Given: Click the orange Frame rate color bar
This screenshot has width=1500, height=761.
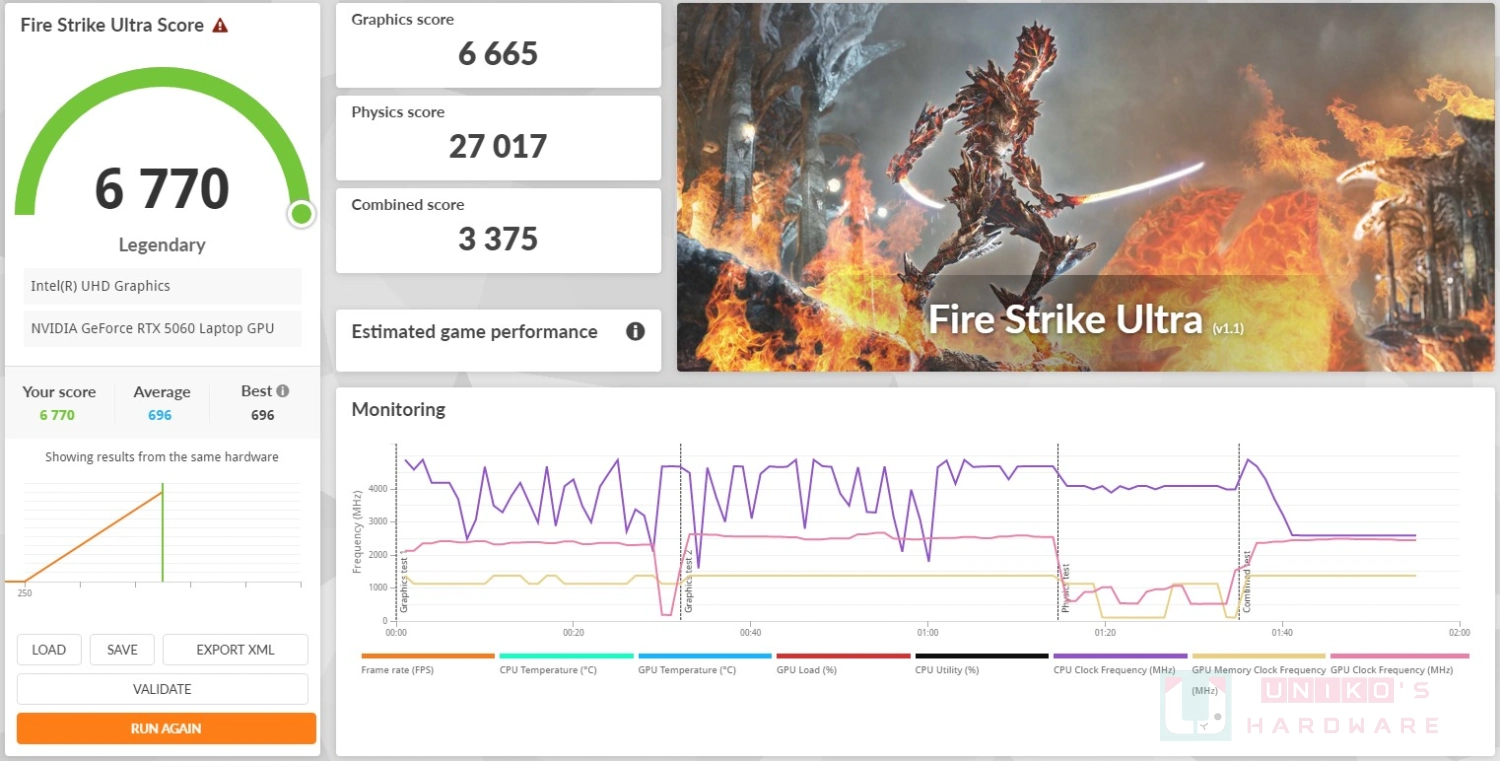Looking at the screenshot, I should [x=428, y=656].
